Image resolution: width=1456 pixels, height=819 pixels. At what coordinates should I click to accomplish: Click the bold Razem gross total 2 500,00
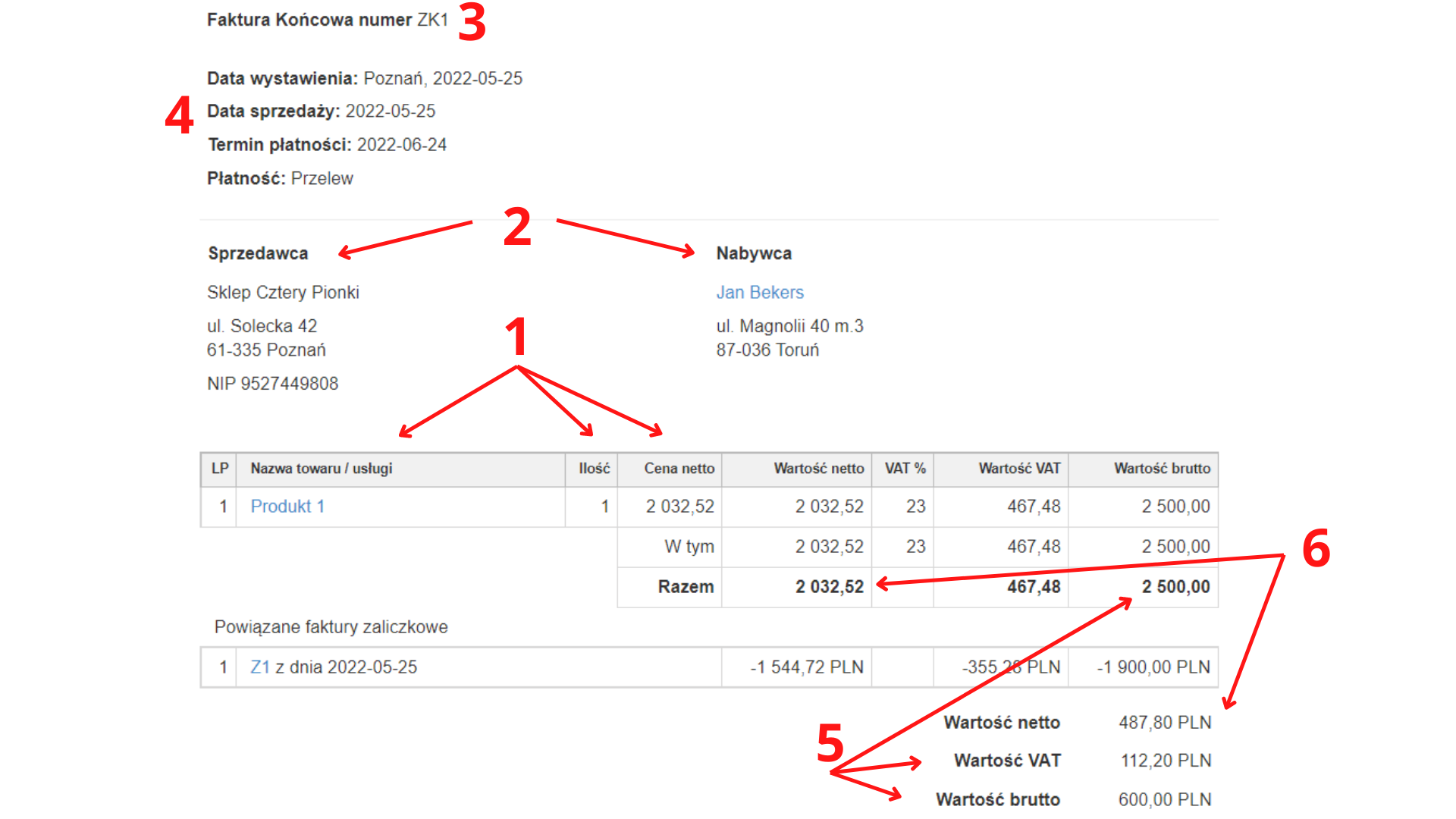coord(1175,587)
